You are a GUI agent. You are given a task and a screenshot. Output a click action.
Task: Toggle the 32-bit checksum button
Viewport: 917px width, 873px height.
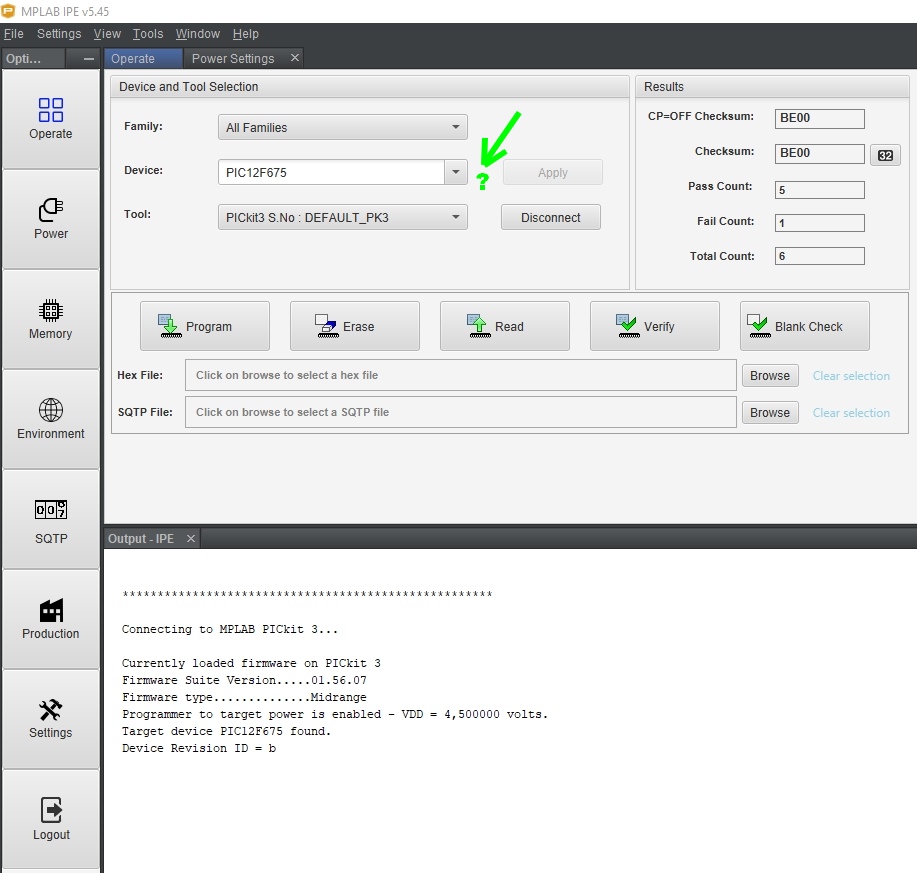(885, 156)
